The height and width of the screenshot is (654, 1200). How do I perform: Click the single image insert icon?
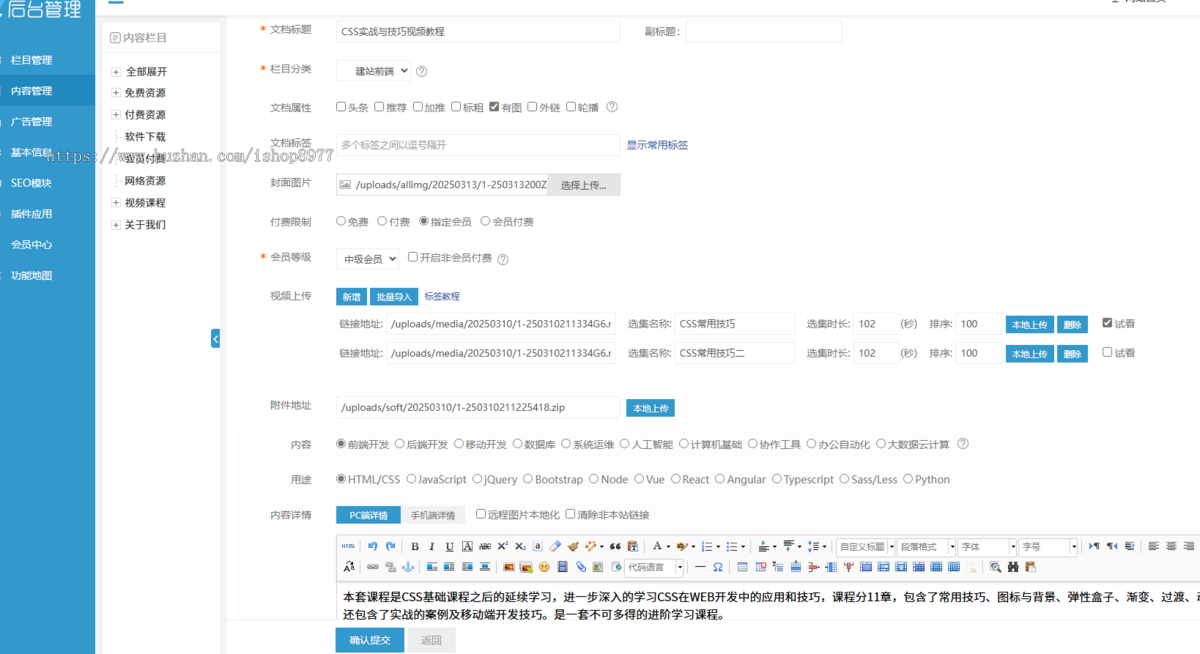(x=509, y=567)
